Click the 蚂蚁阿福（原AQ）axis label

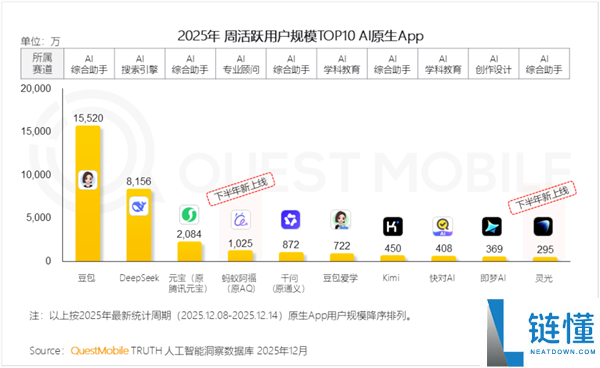pyautogui.click(x=239, y=283)
